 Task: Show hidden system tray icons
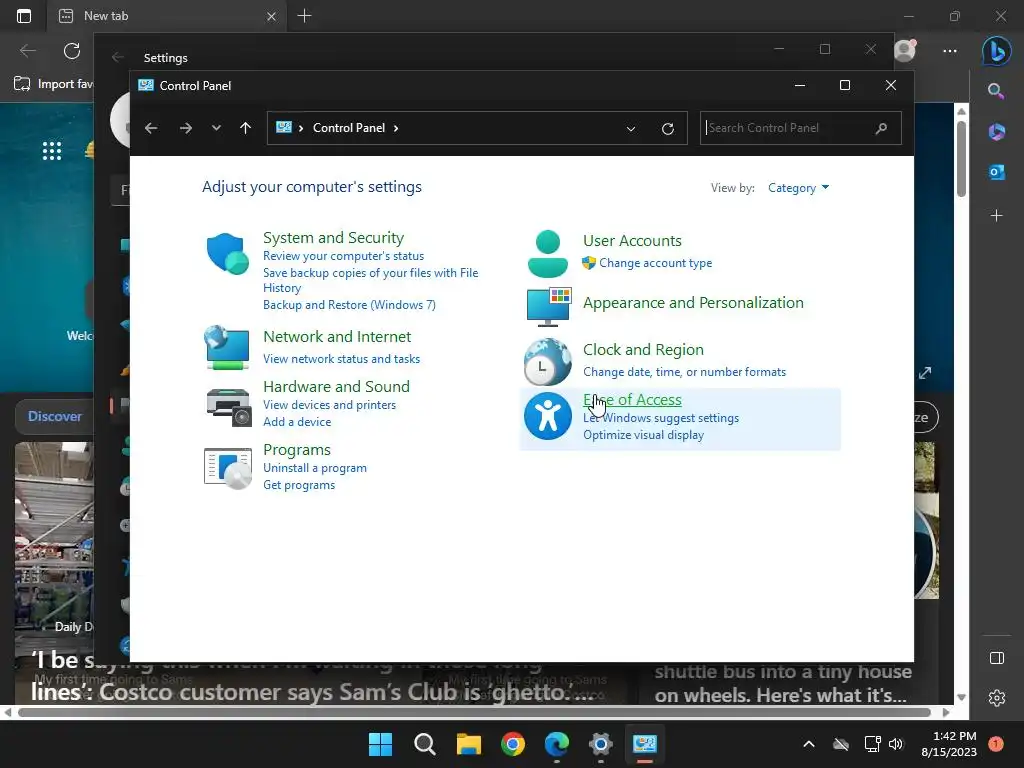(x=808, y=744)
